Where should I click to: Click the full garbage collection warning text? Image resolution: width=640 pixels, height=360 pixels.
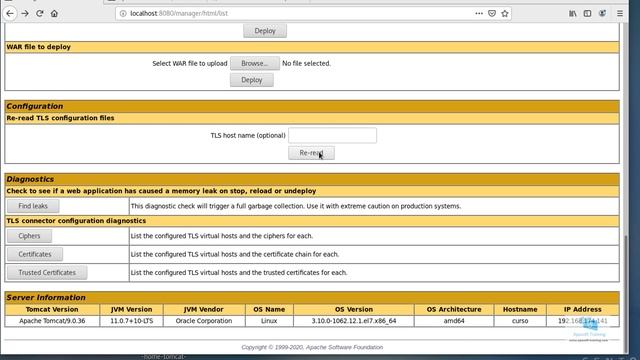(x=296, y=206)
